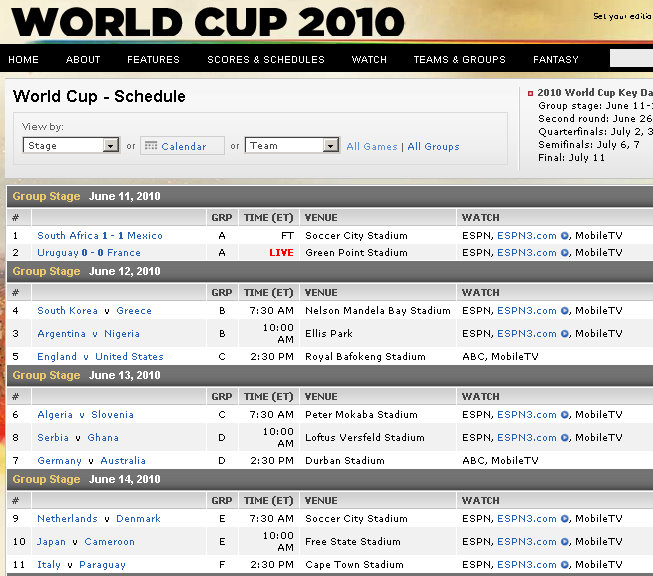This screenshot has height=576, width=653.
Task: Open Mexico team link
Action: point(145,236)
